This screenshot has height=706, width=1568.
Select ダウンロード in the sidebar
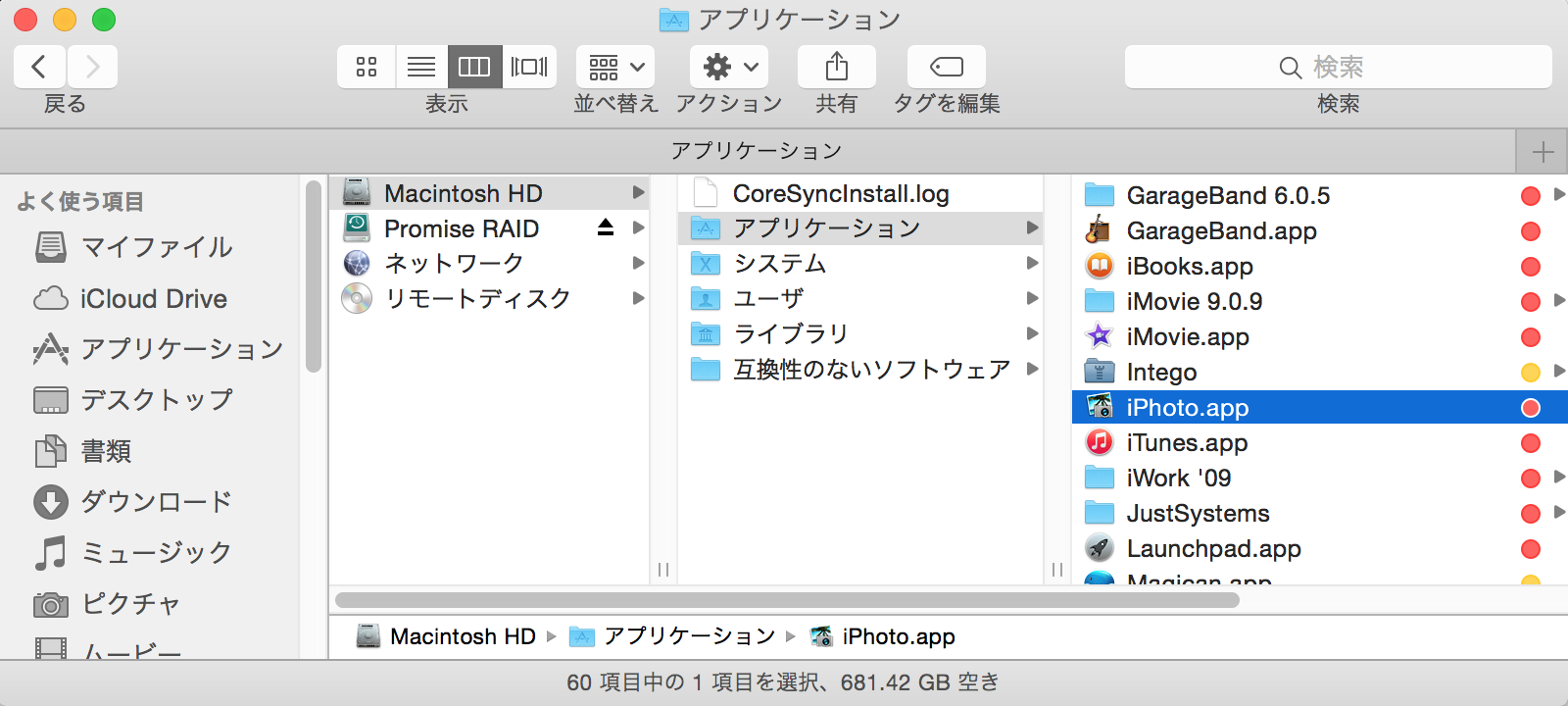click(x=156, y=501)
